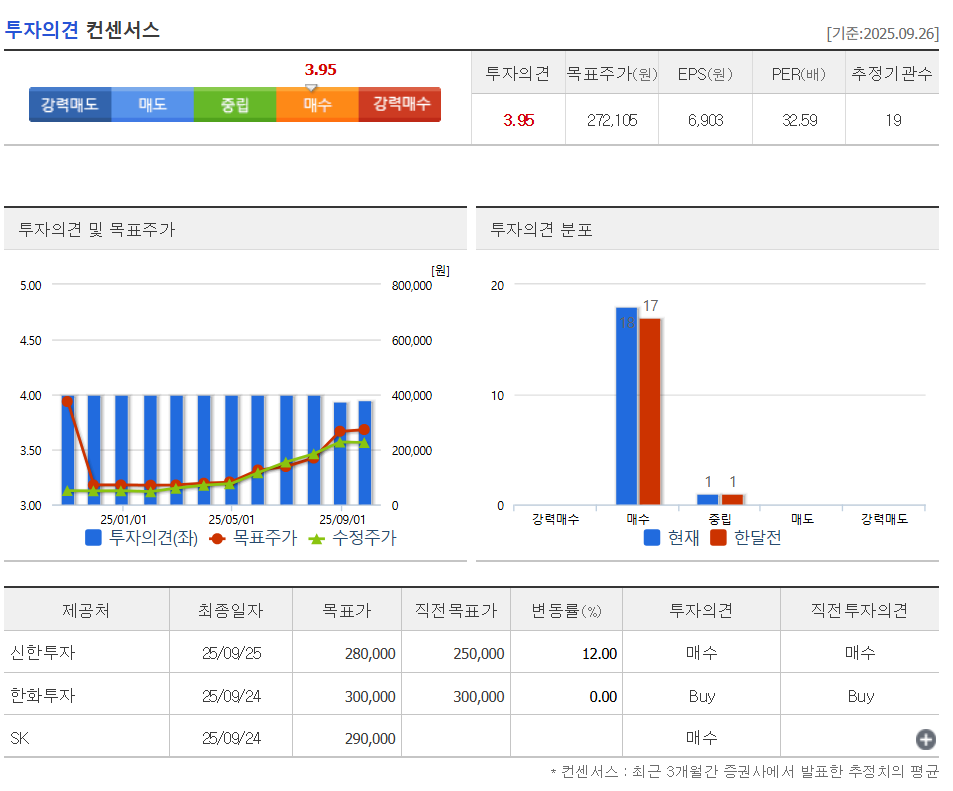Image resolution: width=953 pixels, height=791 pixels.
Task: Click the 컨센서스 footnote text
Action: coord(745,772)
